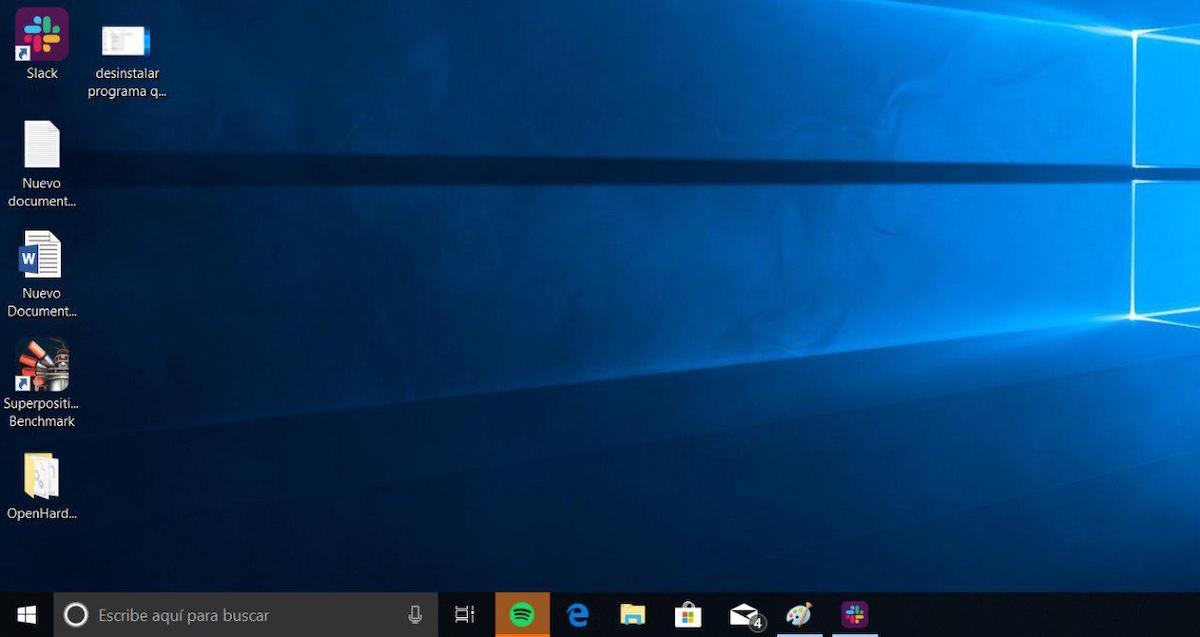The height and width of the screenshot is (637, 1200).
Task: Click the 'Slack' label under the desktop shortcut
Action: tap(42, 73)
